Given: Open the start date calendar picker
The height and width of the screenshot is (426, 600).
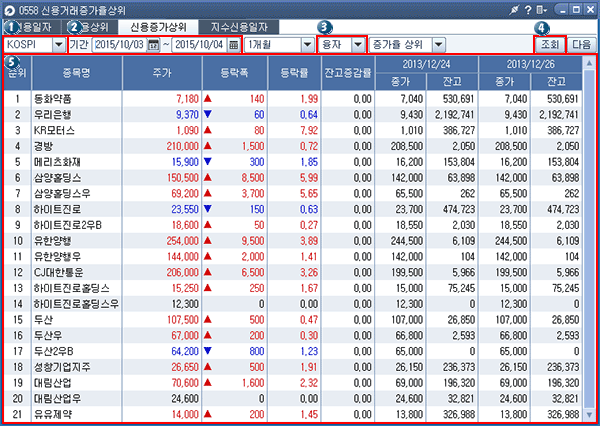Looking at the screenshot, I should pos(153,45).
